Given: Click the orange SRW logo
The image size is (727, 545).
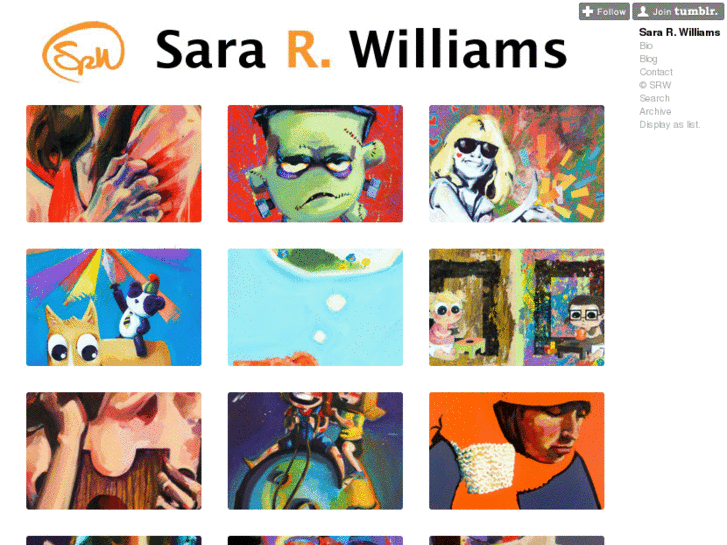Looking at the screenshot, I should point(83,51).
